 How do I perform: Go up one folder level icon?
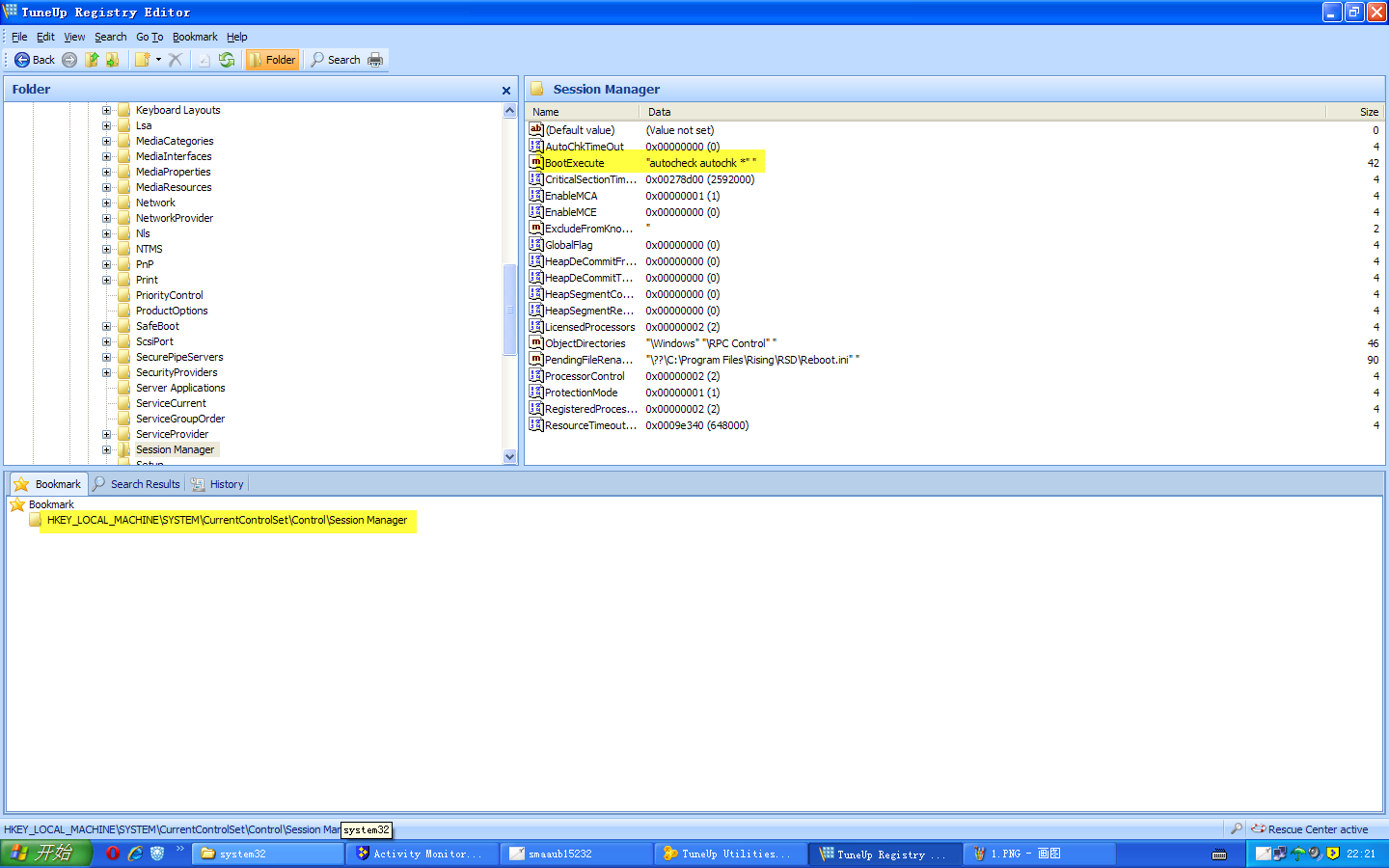pos(92,60)
